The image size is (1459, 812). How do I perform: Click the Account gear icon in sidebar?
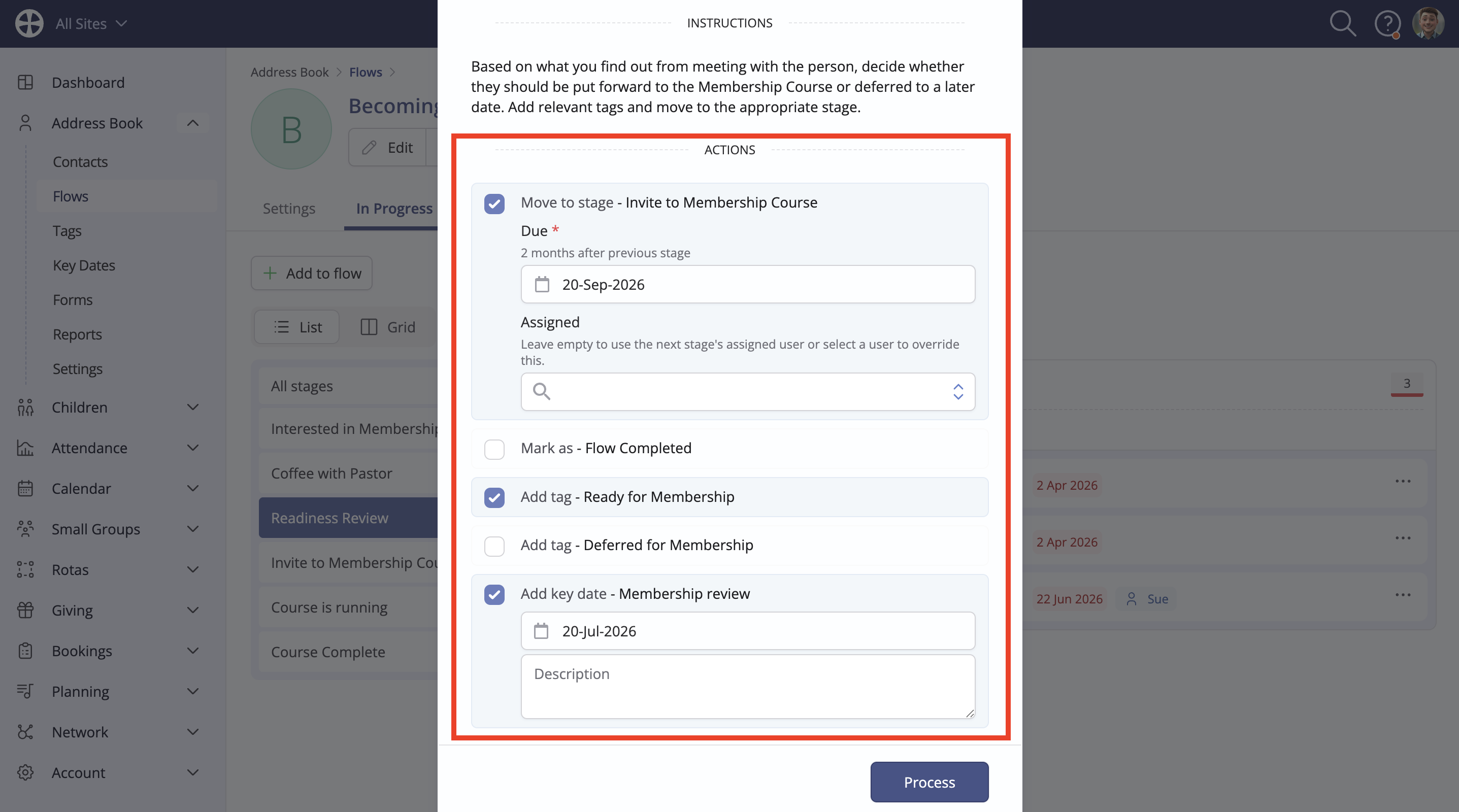click(25, 772)
